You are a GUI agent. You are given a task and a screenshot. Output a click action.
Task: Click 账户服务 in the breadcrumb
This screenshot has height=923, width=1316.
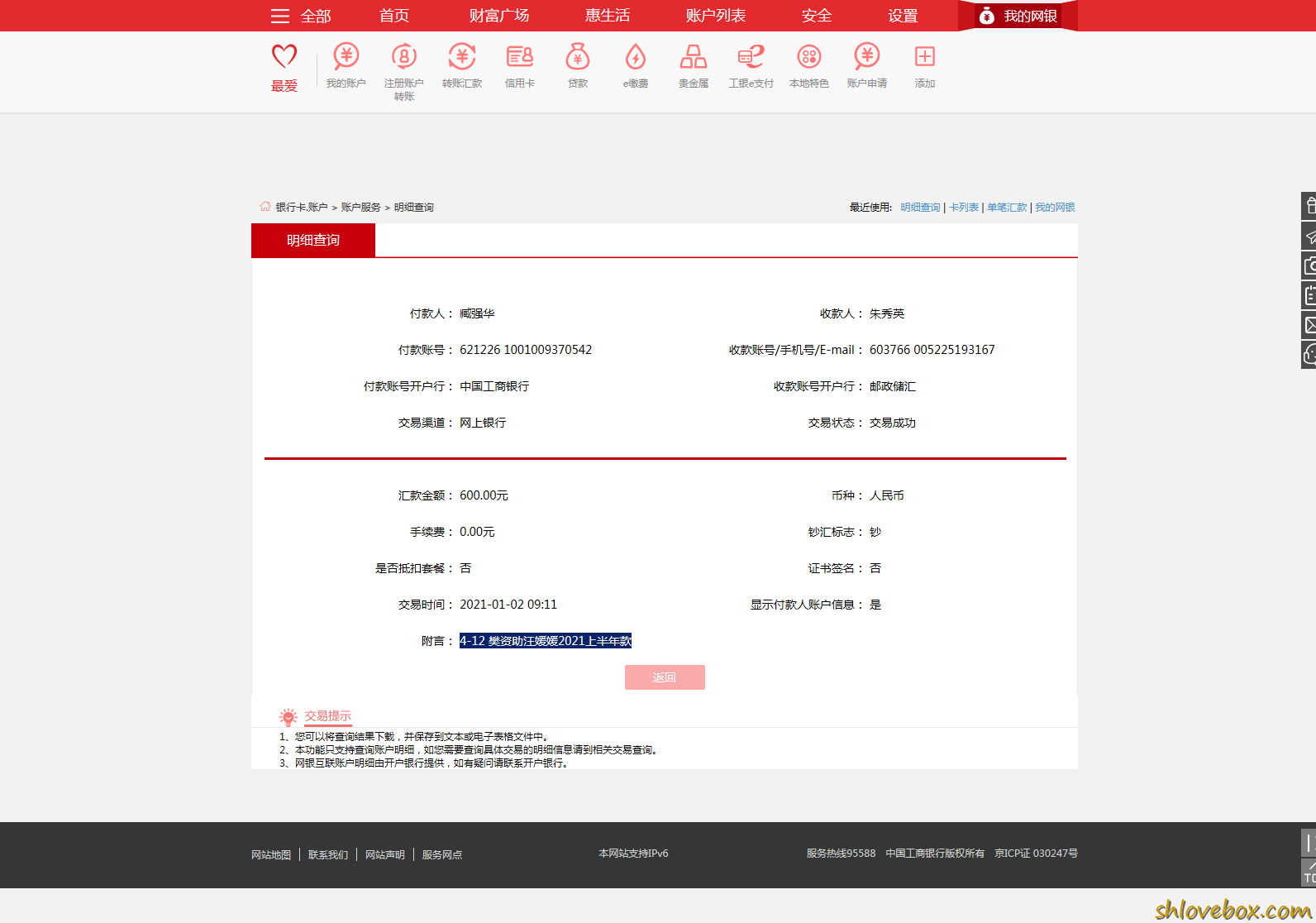pyautogui.click(x=361, y=208)
